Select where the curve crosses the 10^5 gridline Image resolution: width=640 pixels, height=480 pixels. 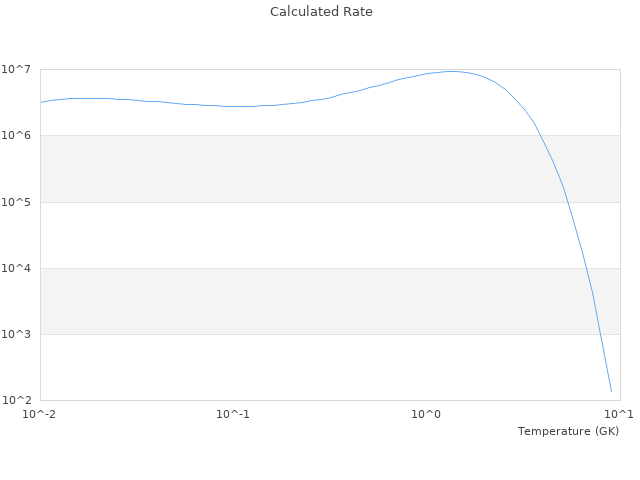(x=567, y=202)
